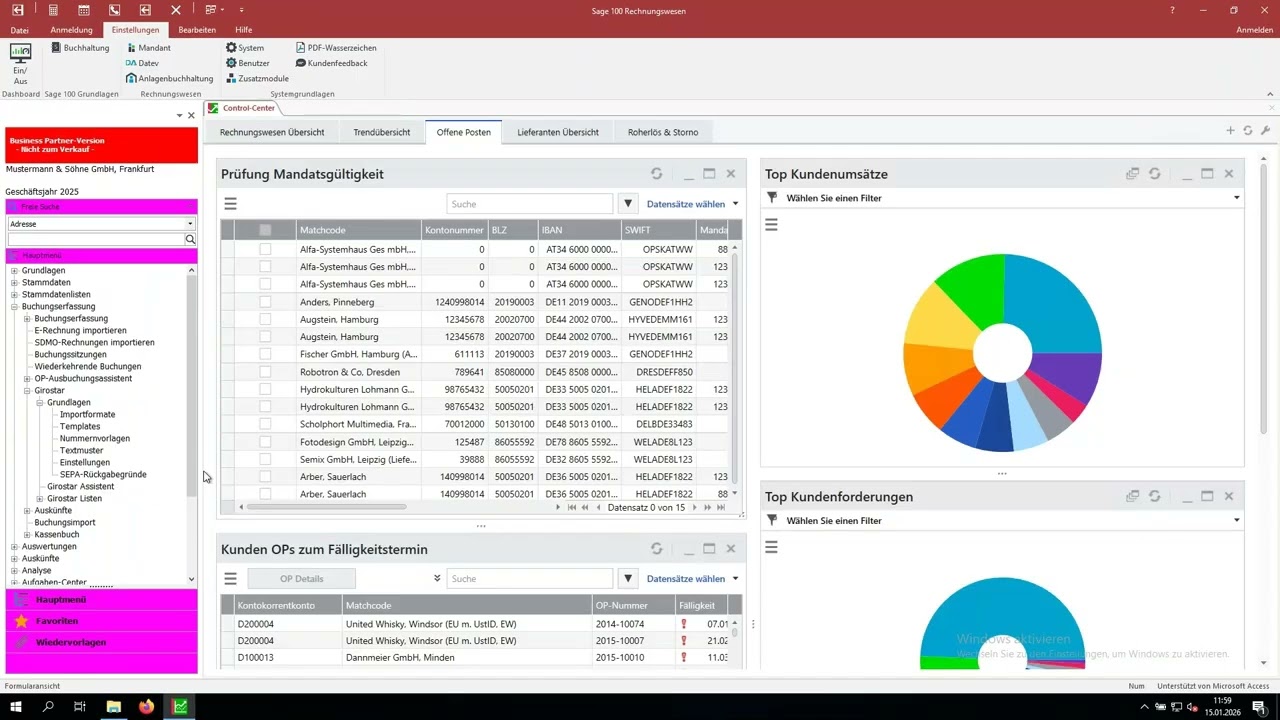The width and height of the screenshot is (1280, 720).
Task: Refresh the Kunden OPs zum Fälligkeitstermin panel
Action: pyautogui.click(x=656, y=549)
